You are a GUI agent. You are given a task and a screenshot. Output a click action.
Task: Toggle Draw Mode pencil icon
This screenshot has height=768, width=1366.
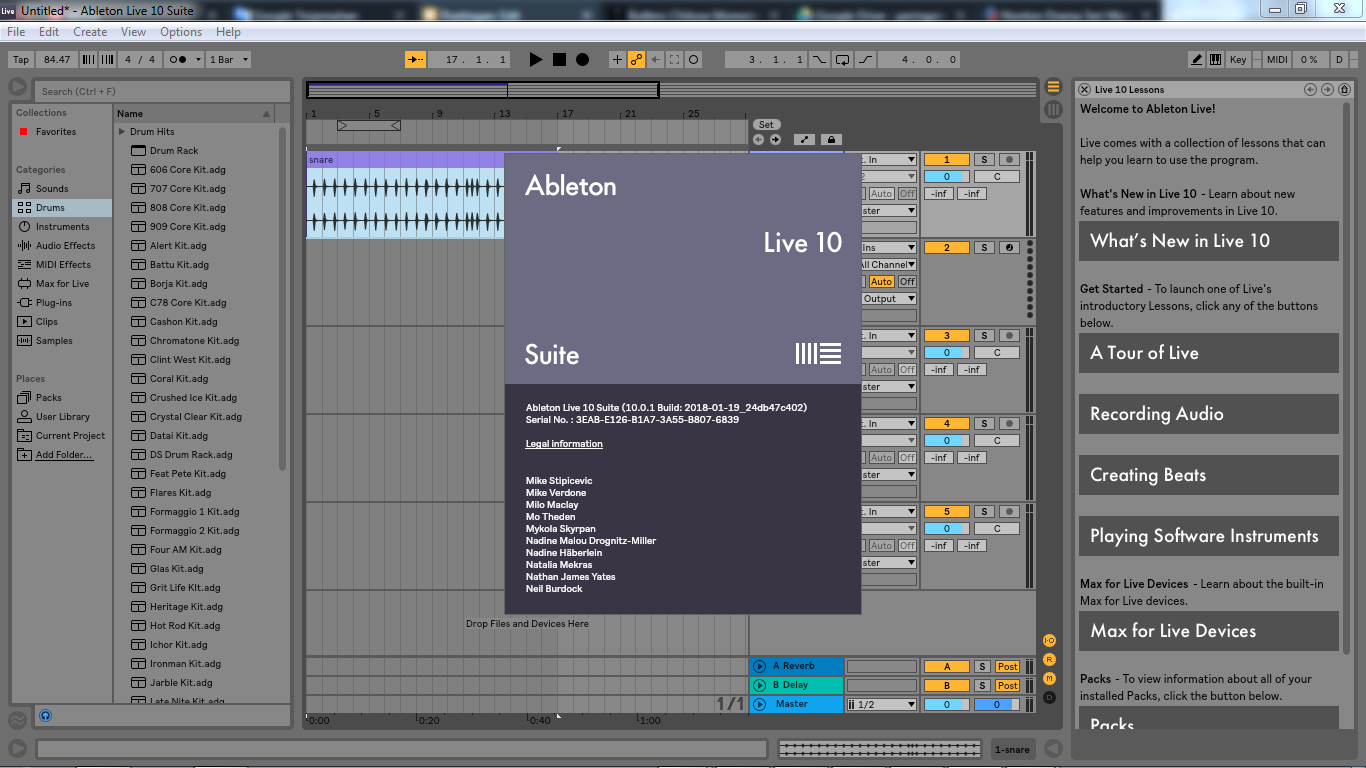click(x=1196, y=60)
